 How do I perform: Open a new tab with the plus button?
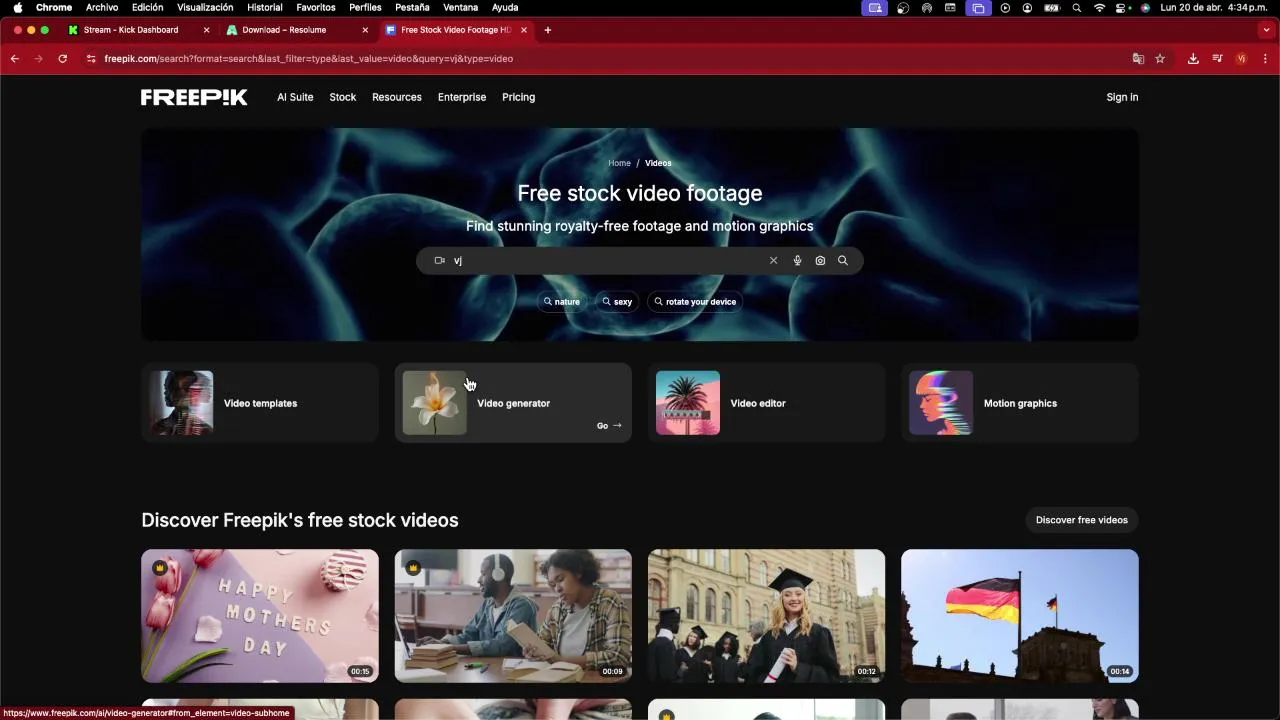point(548,30)
